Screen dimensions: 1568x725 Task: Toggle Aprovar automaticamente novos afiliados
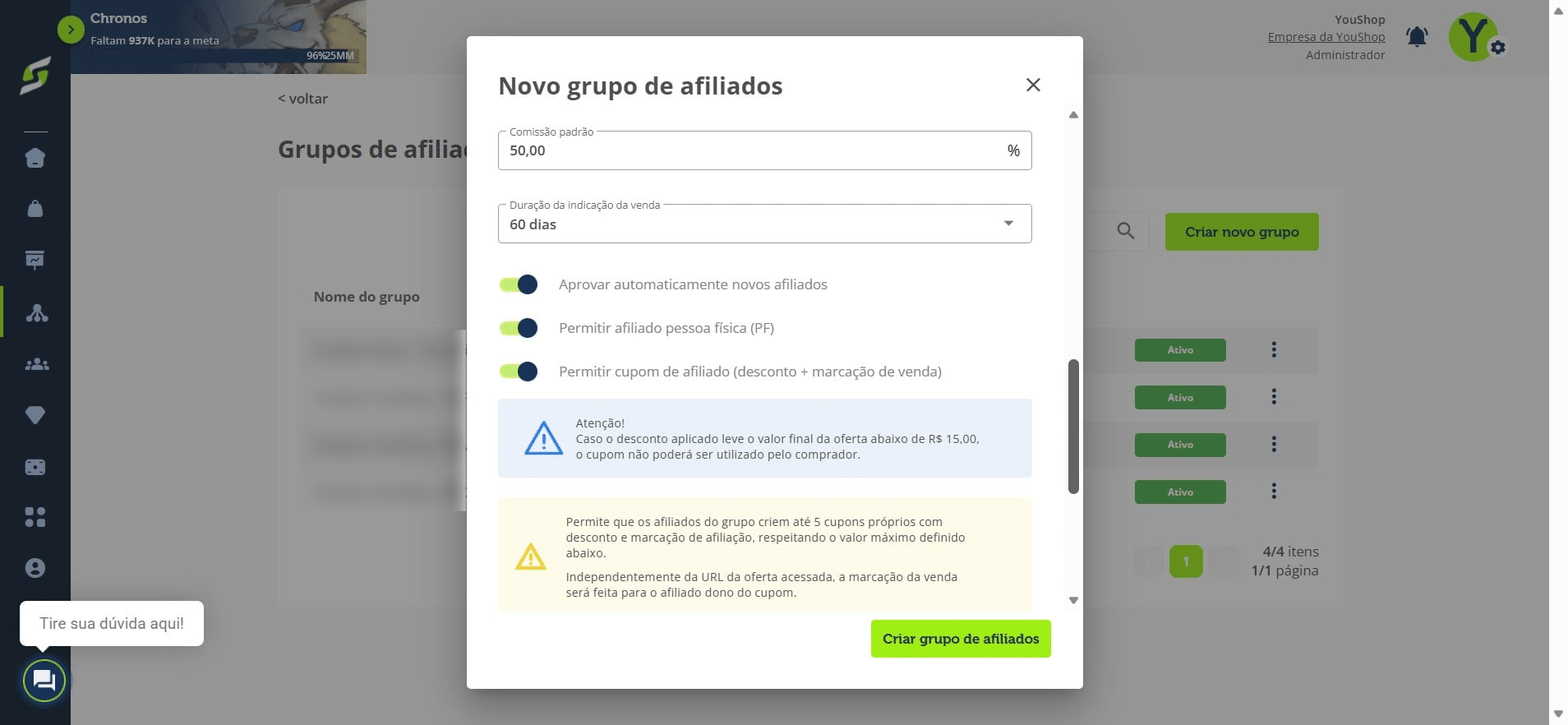coord(519,284)
